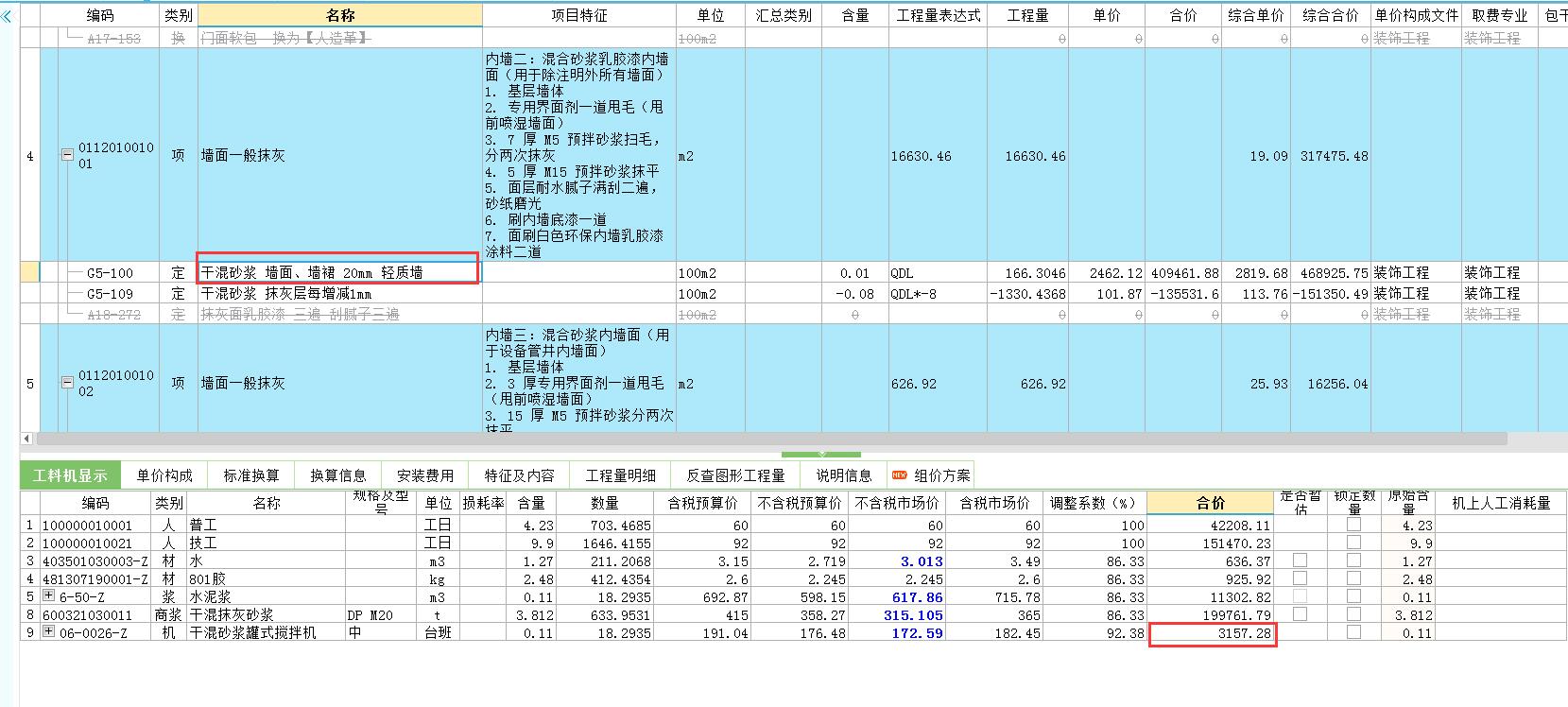
Task: Check 是否暂估 for the 801胶 row
Action: point(1300,578)
